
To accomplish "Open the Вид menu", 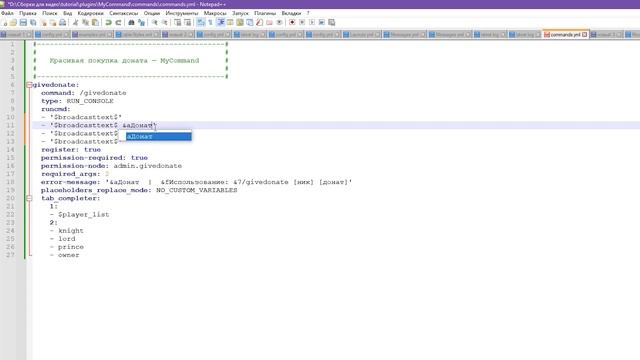I will click(67, 13).
